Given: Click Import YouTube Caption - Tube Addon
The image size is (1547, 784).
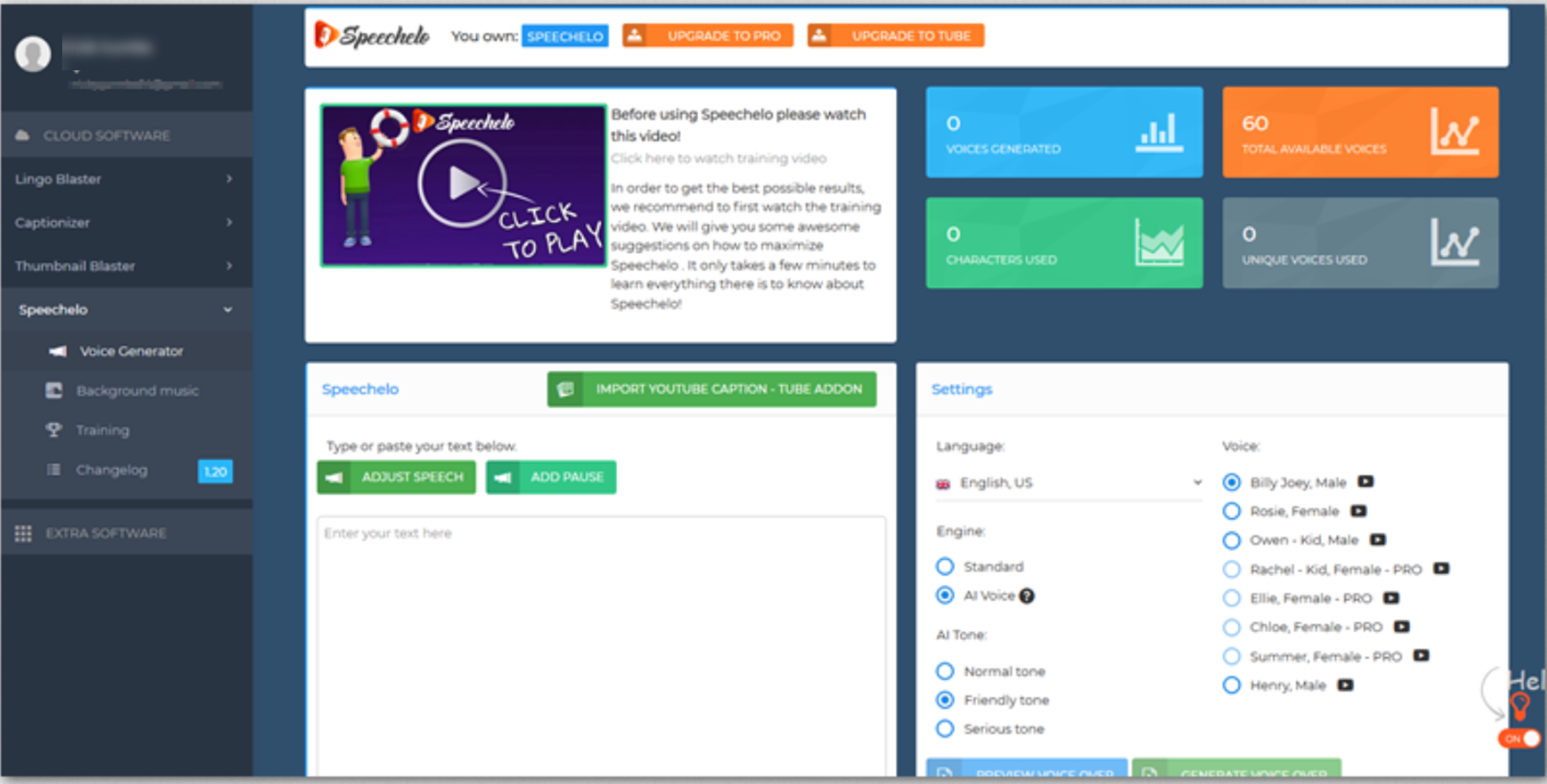Looking at the screenshot, I should point(712,389).
